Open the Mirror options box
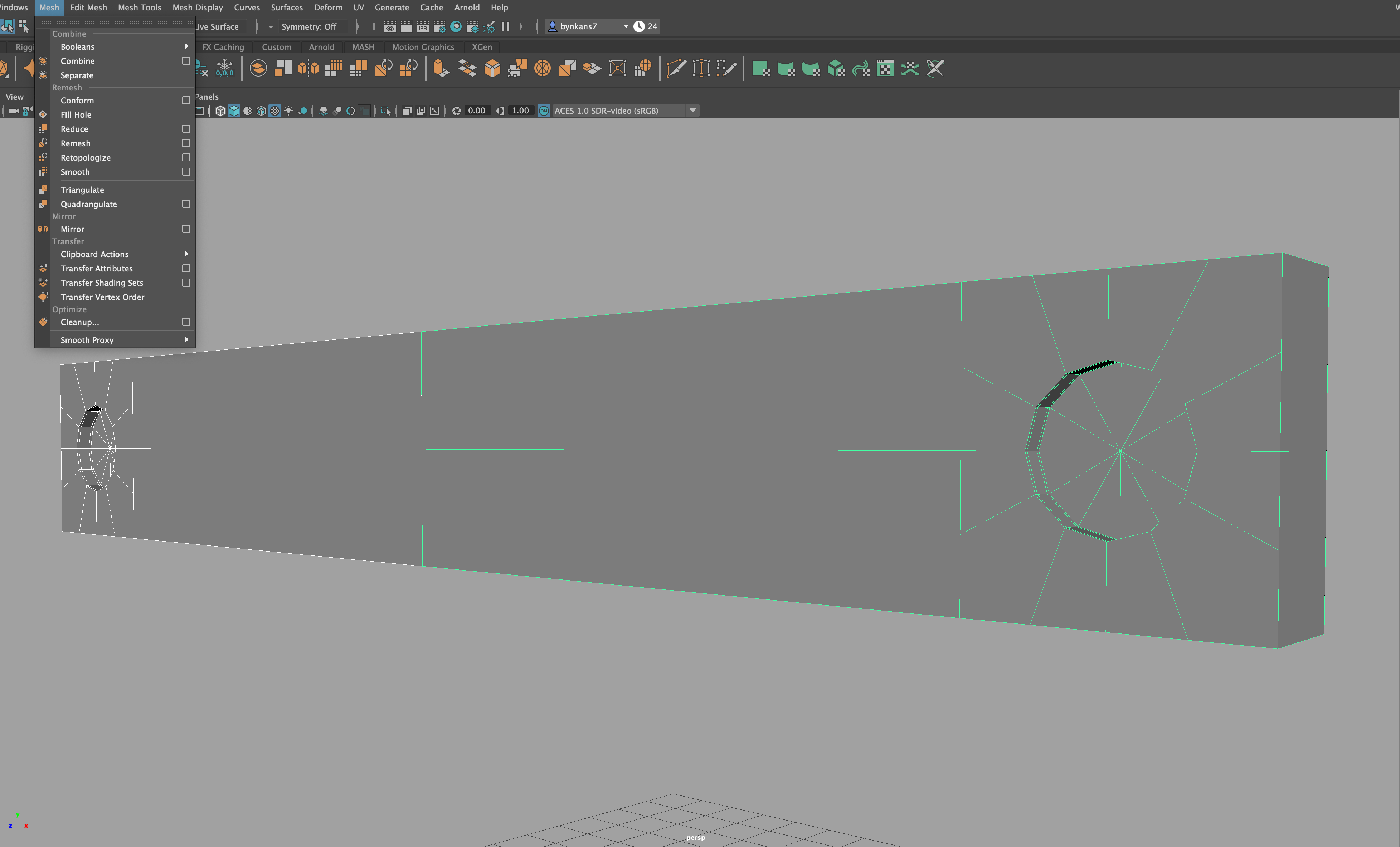Image resolution: width=1400 pixels, height=847 pixels. [x=186, y=229]
